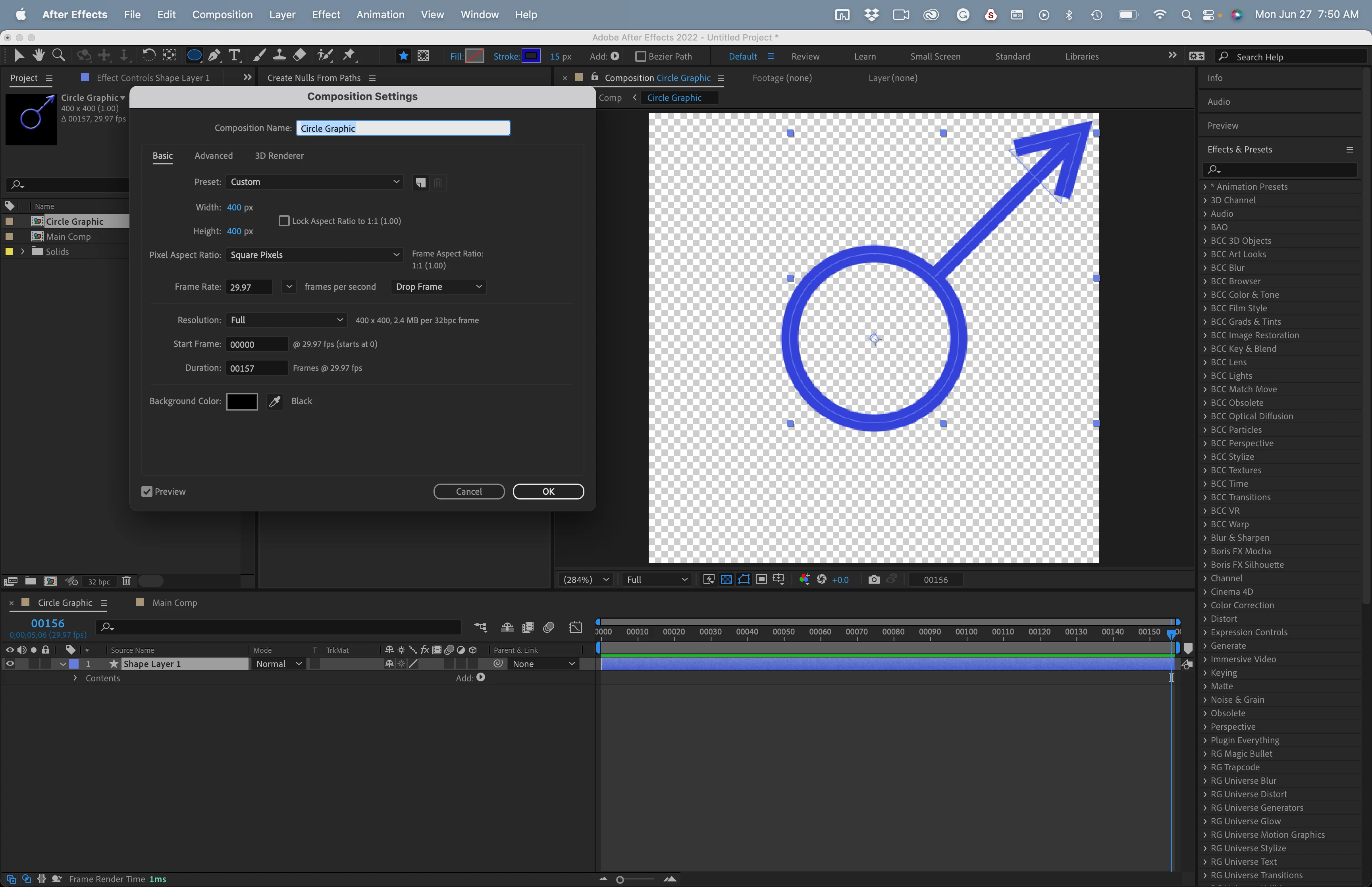Click the Cancel button
Viewport: 1372px width, 887px height.
(469, 492)
